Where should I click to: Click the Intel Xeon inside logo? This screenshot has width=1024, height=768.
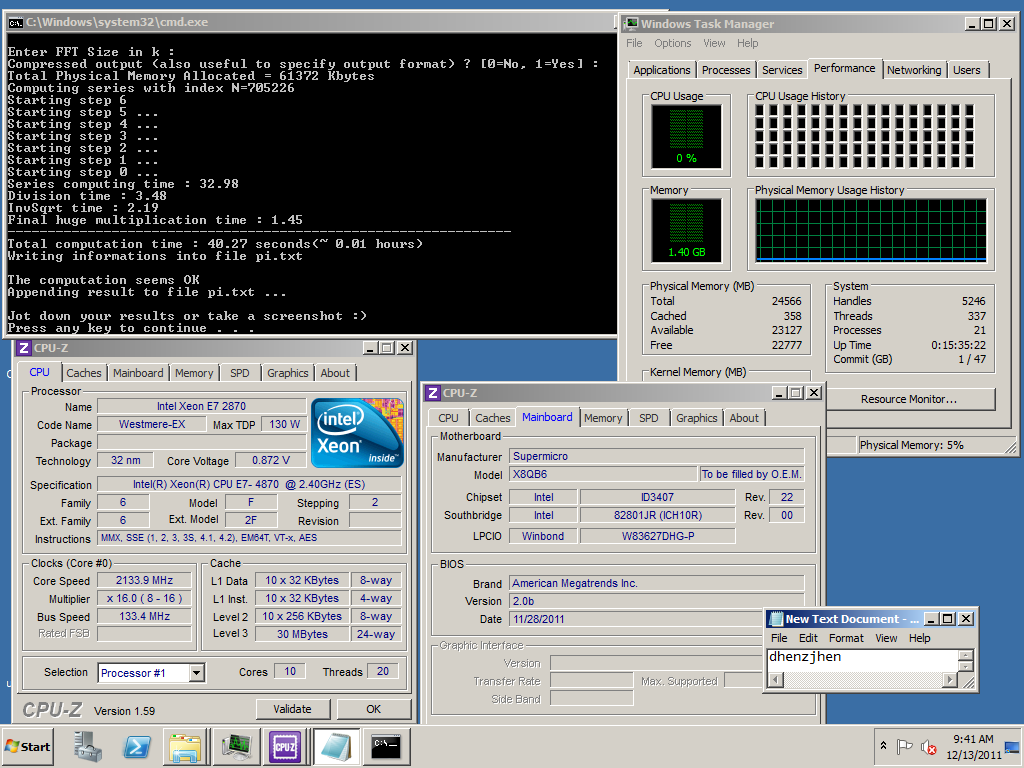pos(357,432)
